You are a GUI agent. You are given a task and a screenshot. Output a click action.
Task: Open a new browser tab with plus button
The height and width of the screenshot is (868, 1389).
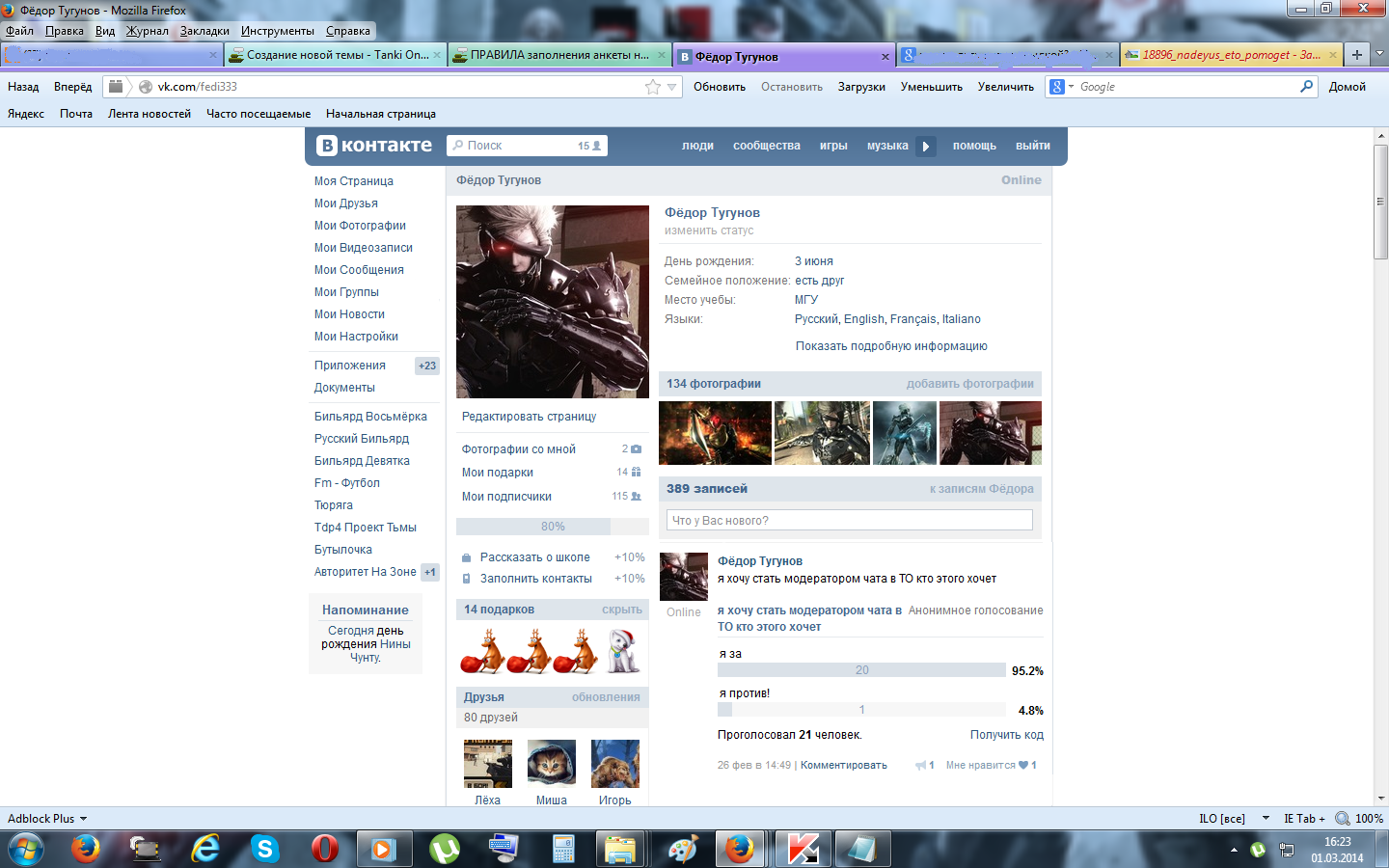pyautogui.click(x=1356, y=55)
